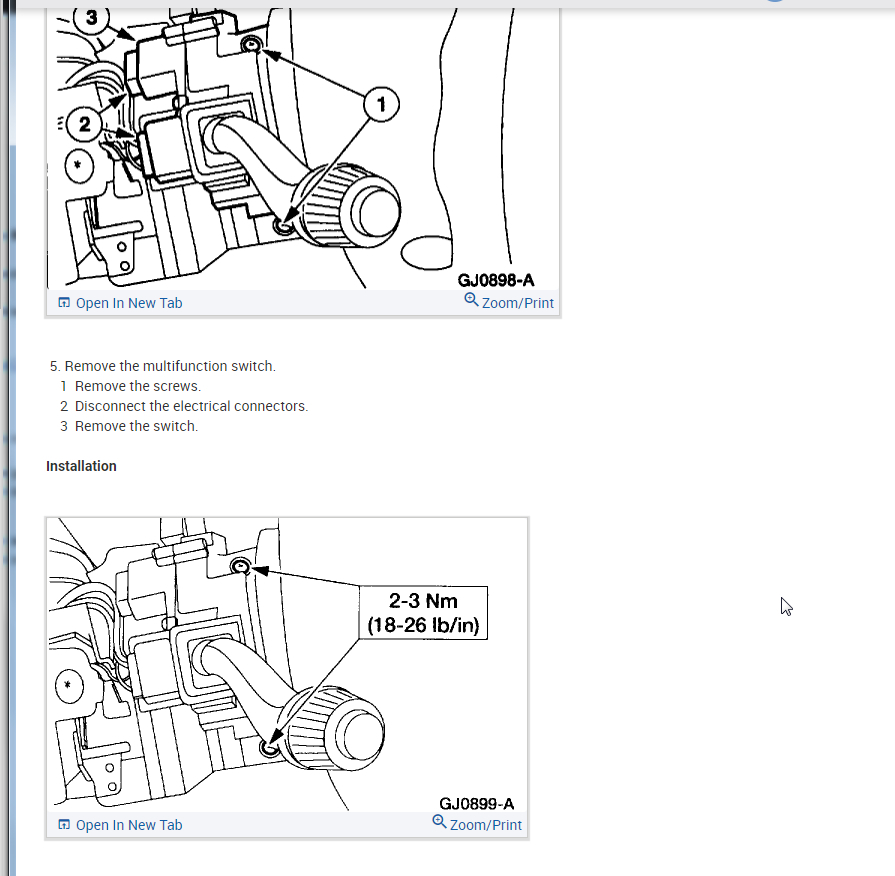Click callout circle 2 in the upper diagram
The image size is (895, 876).
[x=84, y=124]
